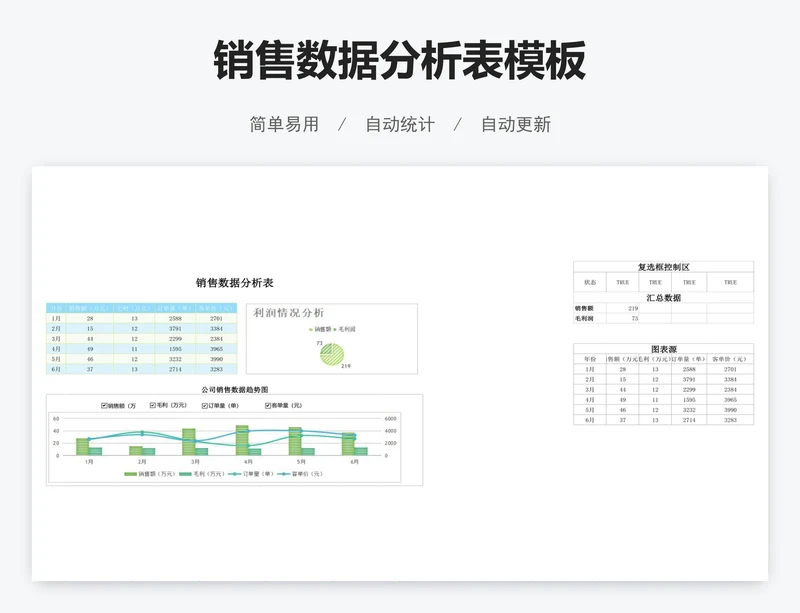Click the 4月 sales bar in the trend chart
800x613 pixels.
coord(242,440)
